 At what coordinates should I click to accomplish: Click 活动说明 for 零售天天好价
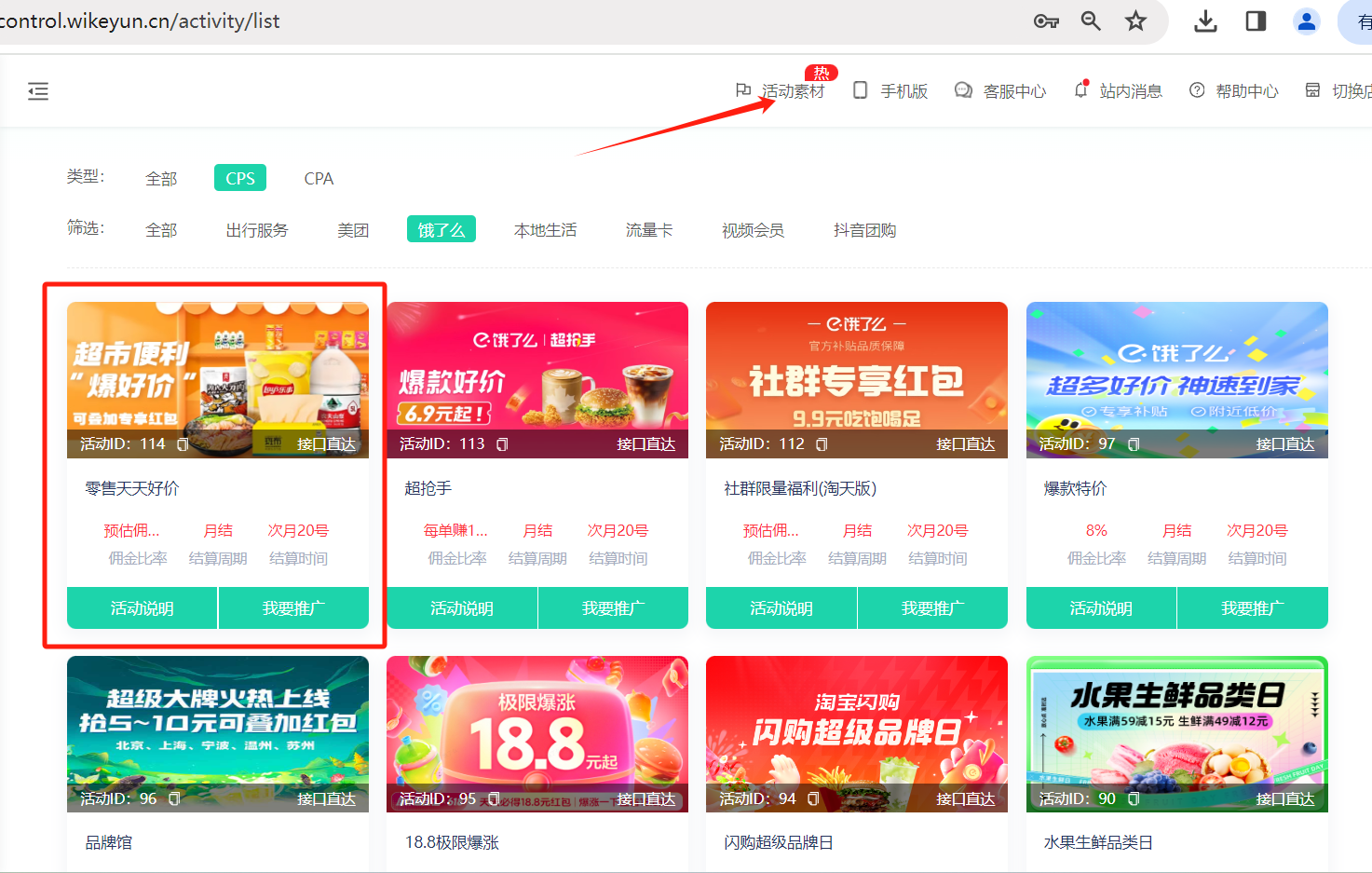(x=143, y=608)
